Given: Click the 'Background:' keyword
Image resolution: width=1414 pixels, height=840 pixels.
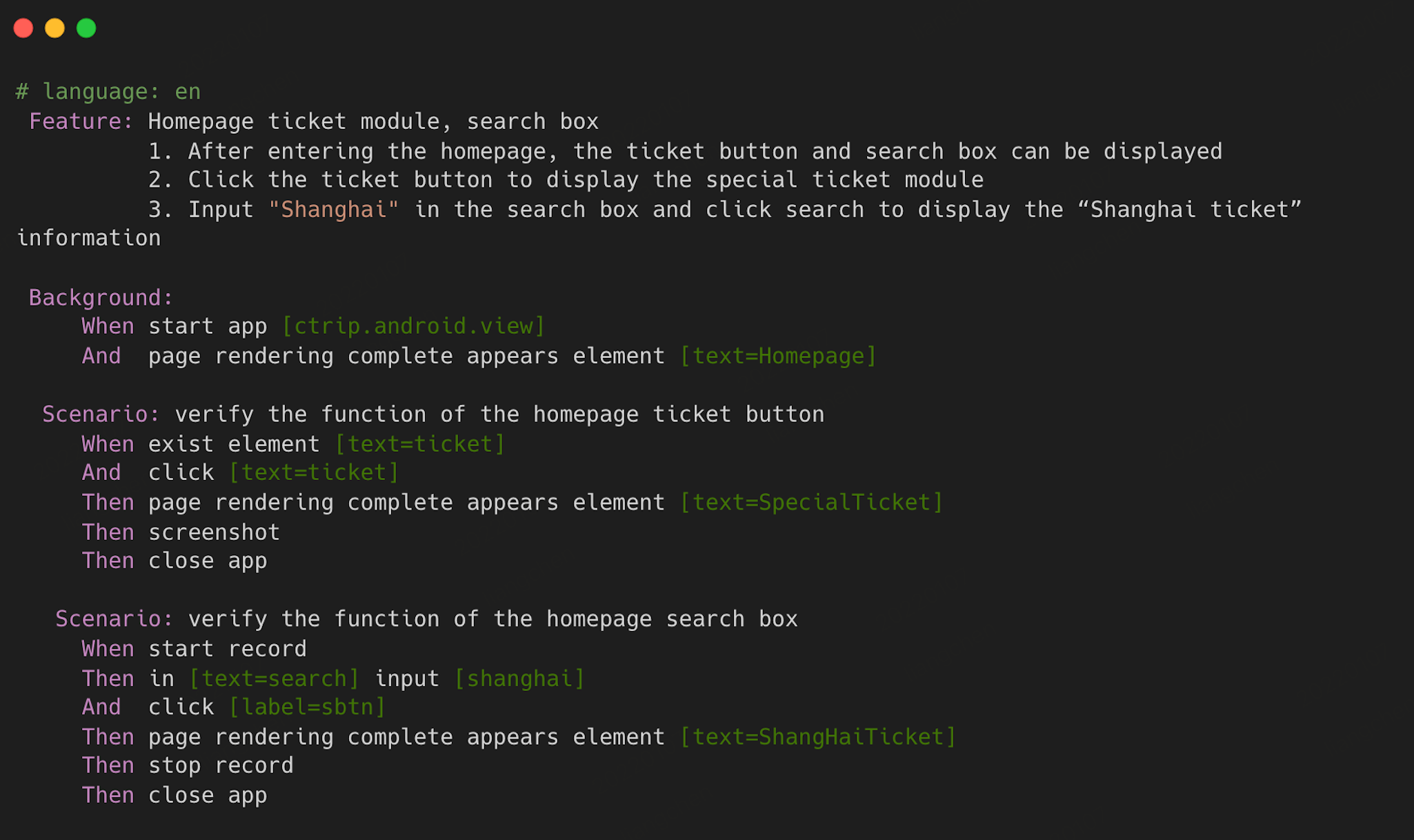Looking at the screenshot, I should [101, 297].
